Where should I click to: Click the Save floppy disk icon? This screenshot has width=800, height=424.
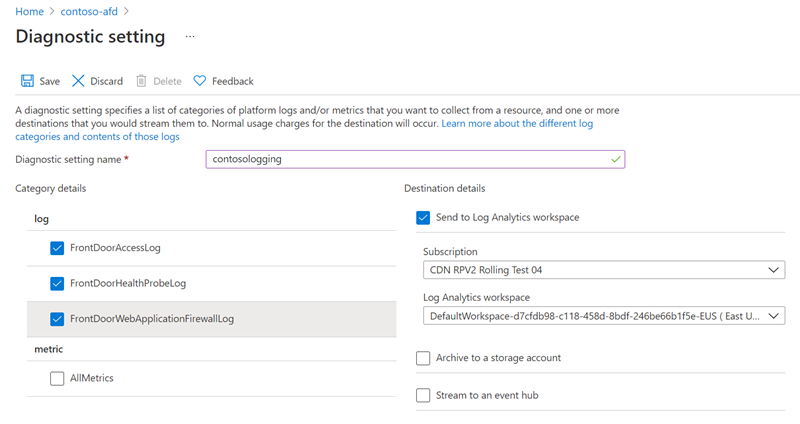pos(27,81)
